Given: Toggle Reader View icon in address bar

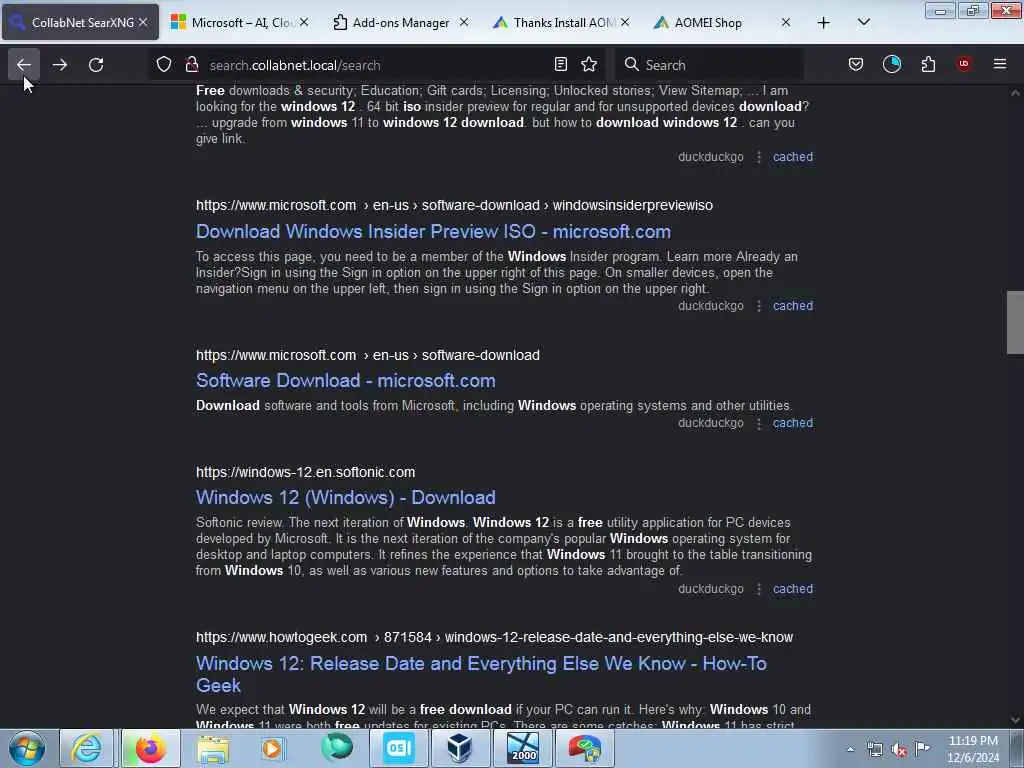Looking at the screenshot, I should point(560,64).
